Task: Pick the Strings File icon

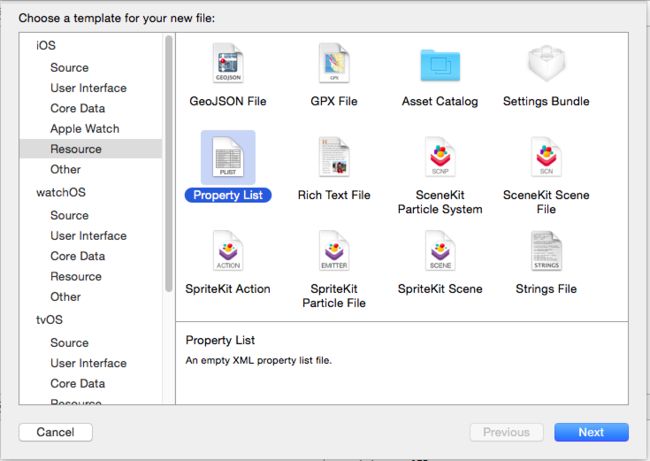Action: [546, 251]
